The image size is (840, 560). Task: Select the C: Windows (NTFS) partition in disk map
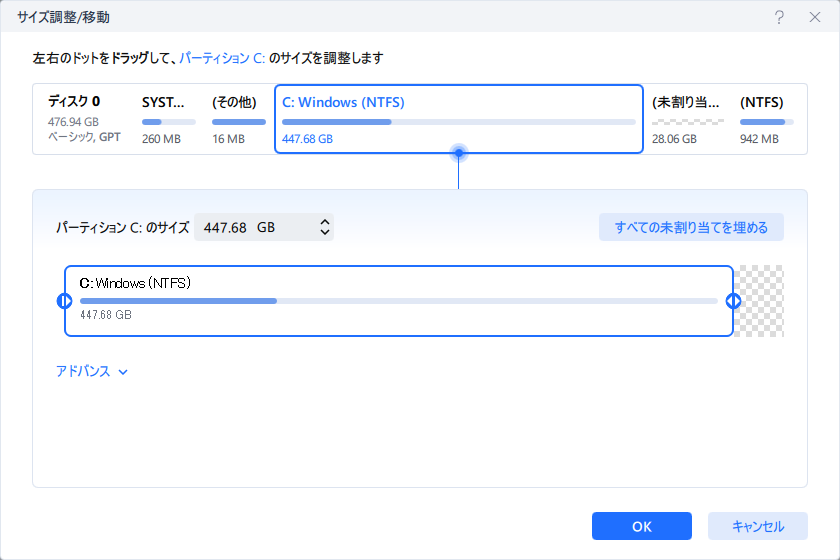459,119
